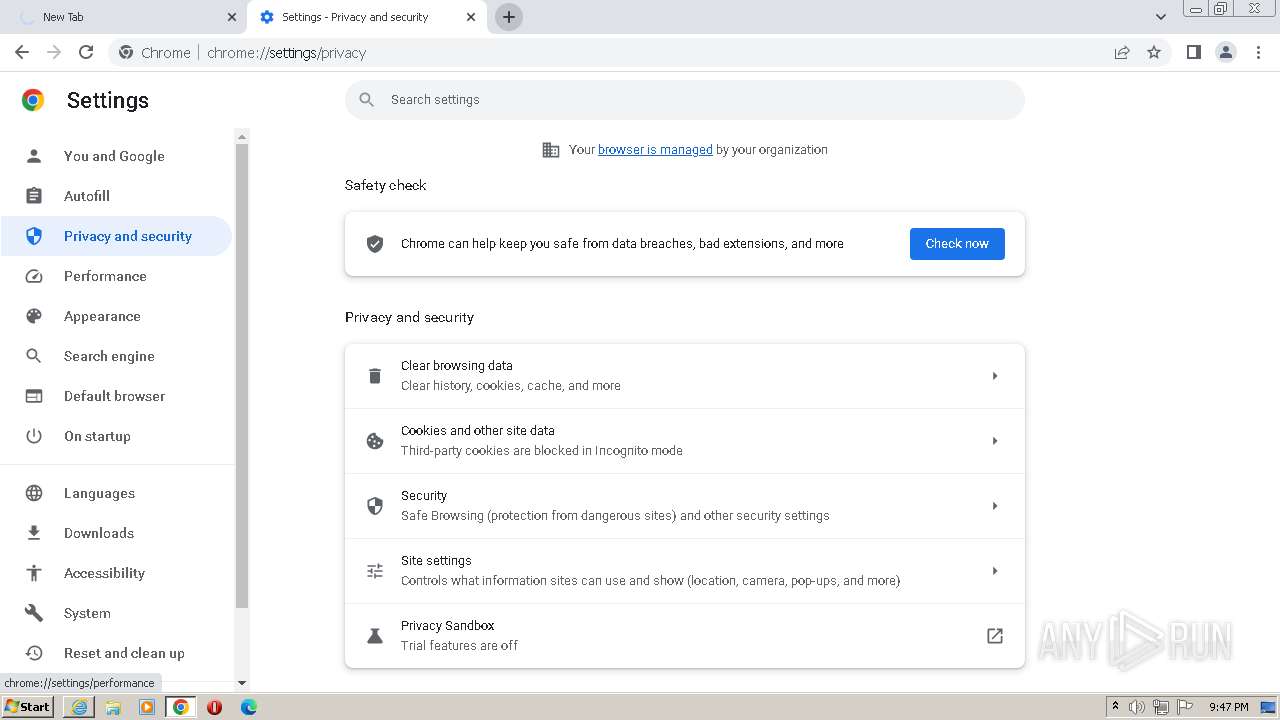Open Microsoft Edge from taskbar

[248, 707]
